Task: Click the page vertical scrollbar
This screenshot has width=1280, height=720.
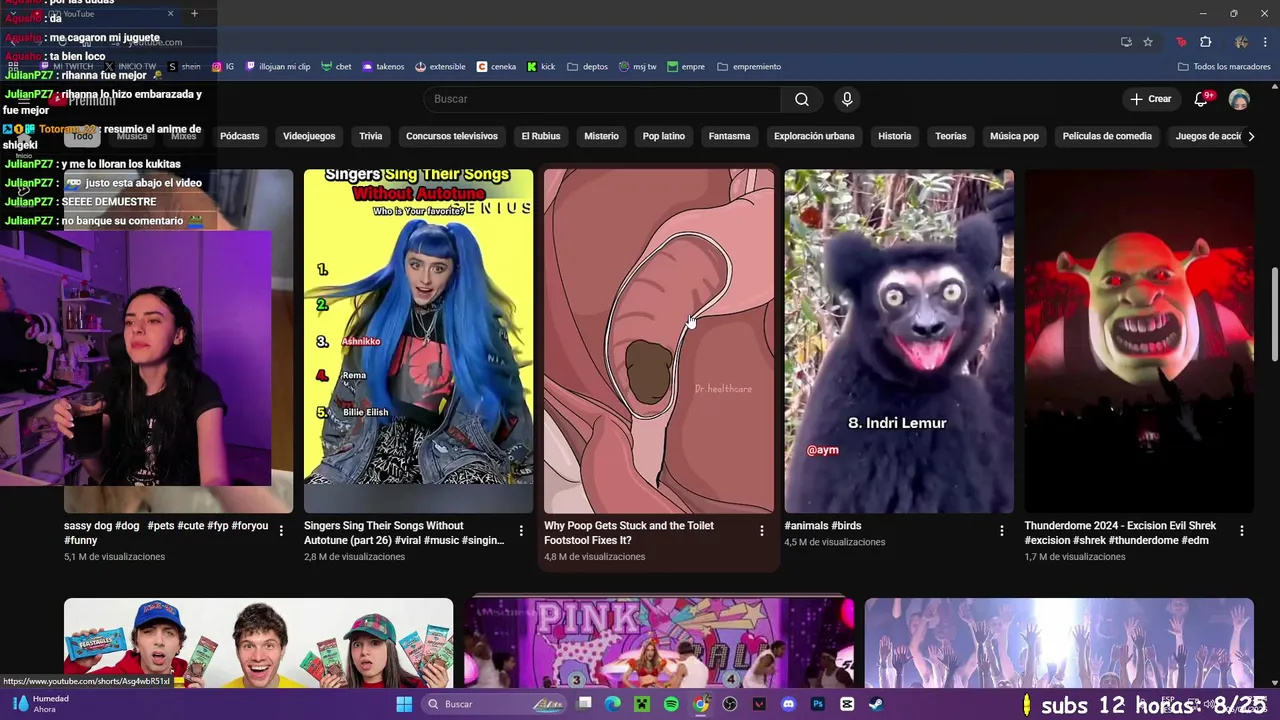Action: point(1274,315)
